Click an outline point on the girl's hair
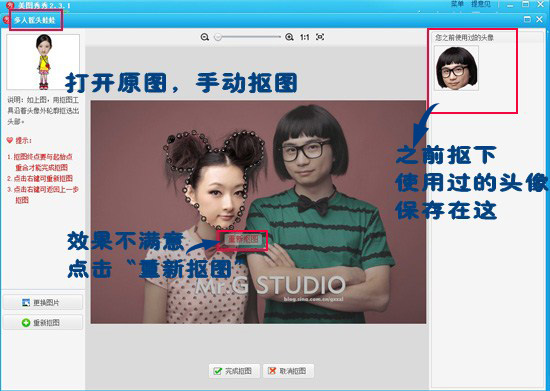The width and height of the screenshot is (550, 391). coord(194,133)
